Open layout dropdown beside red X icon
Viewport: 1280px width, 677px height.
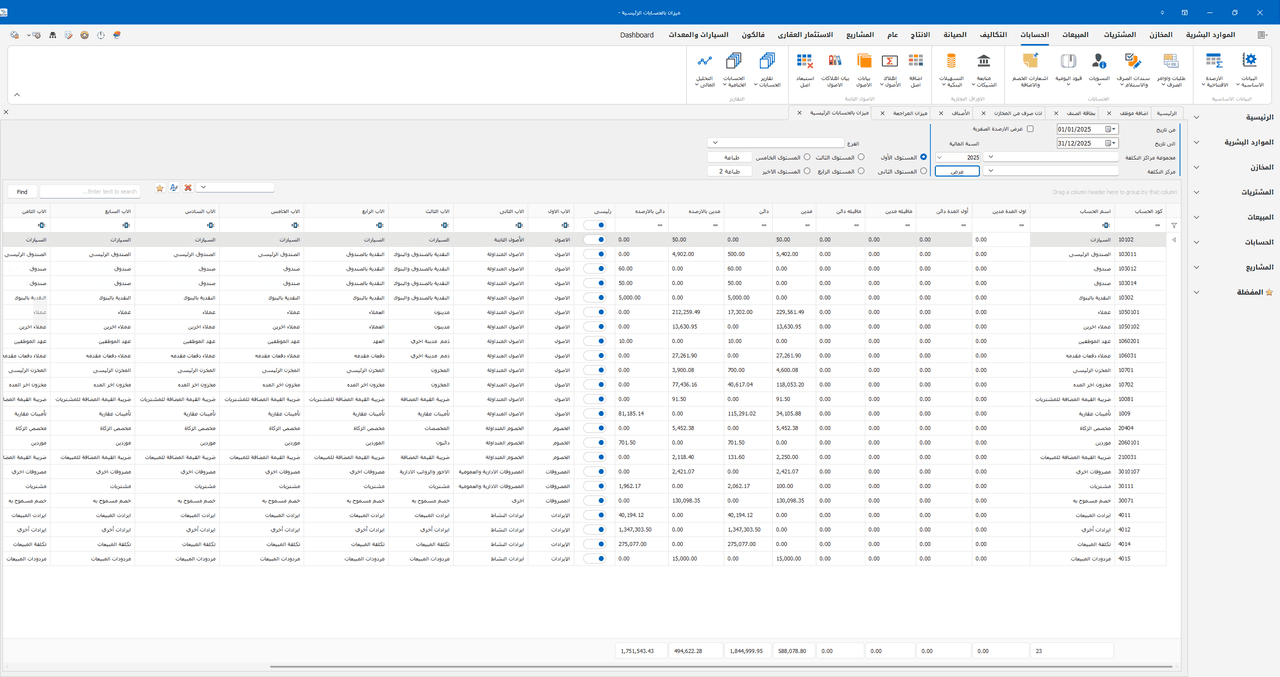pos(203,187)
